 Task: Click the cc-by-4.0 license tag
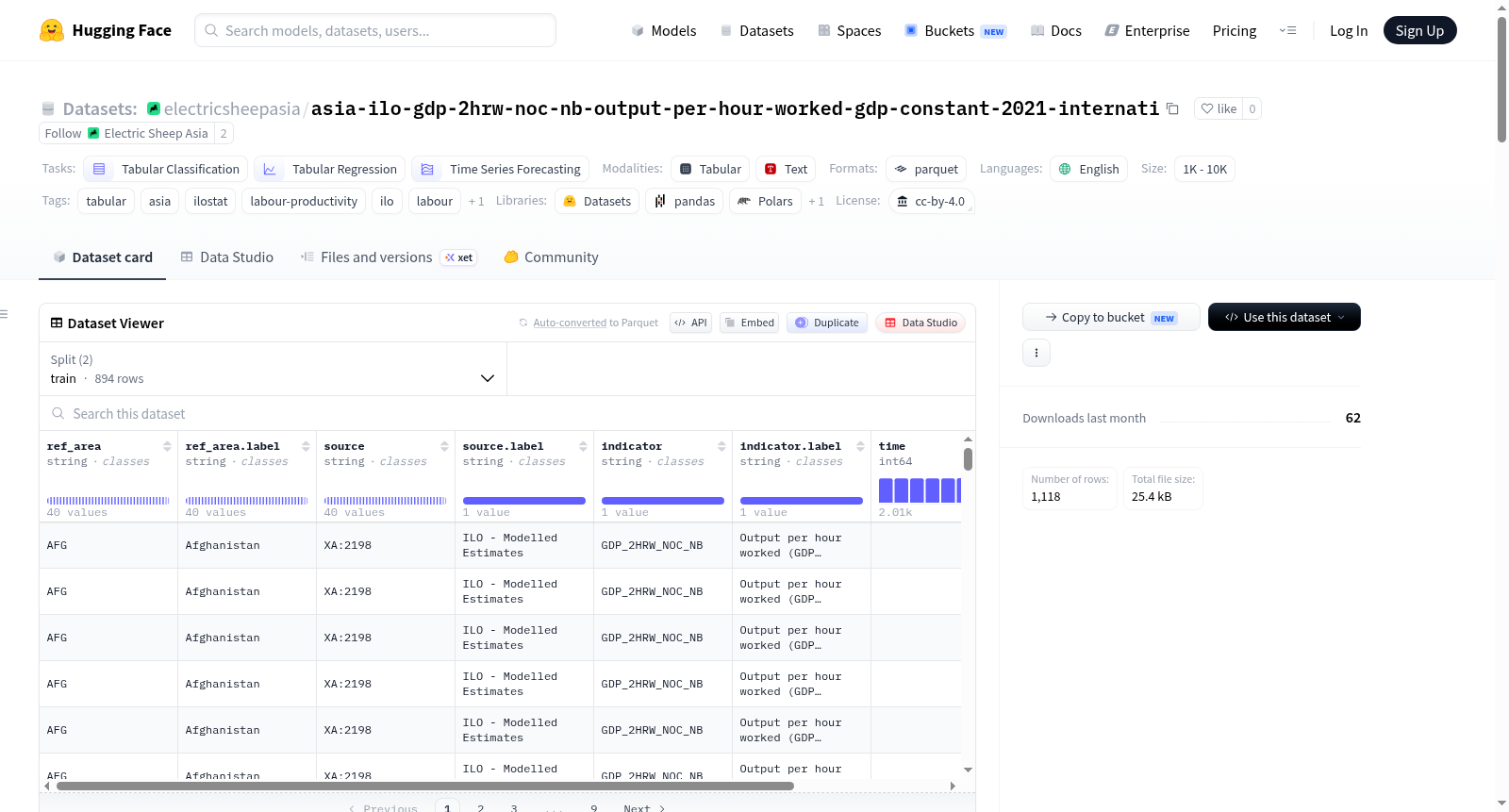[x=932, y=201]
